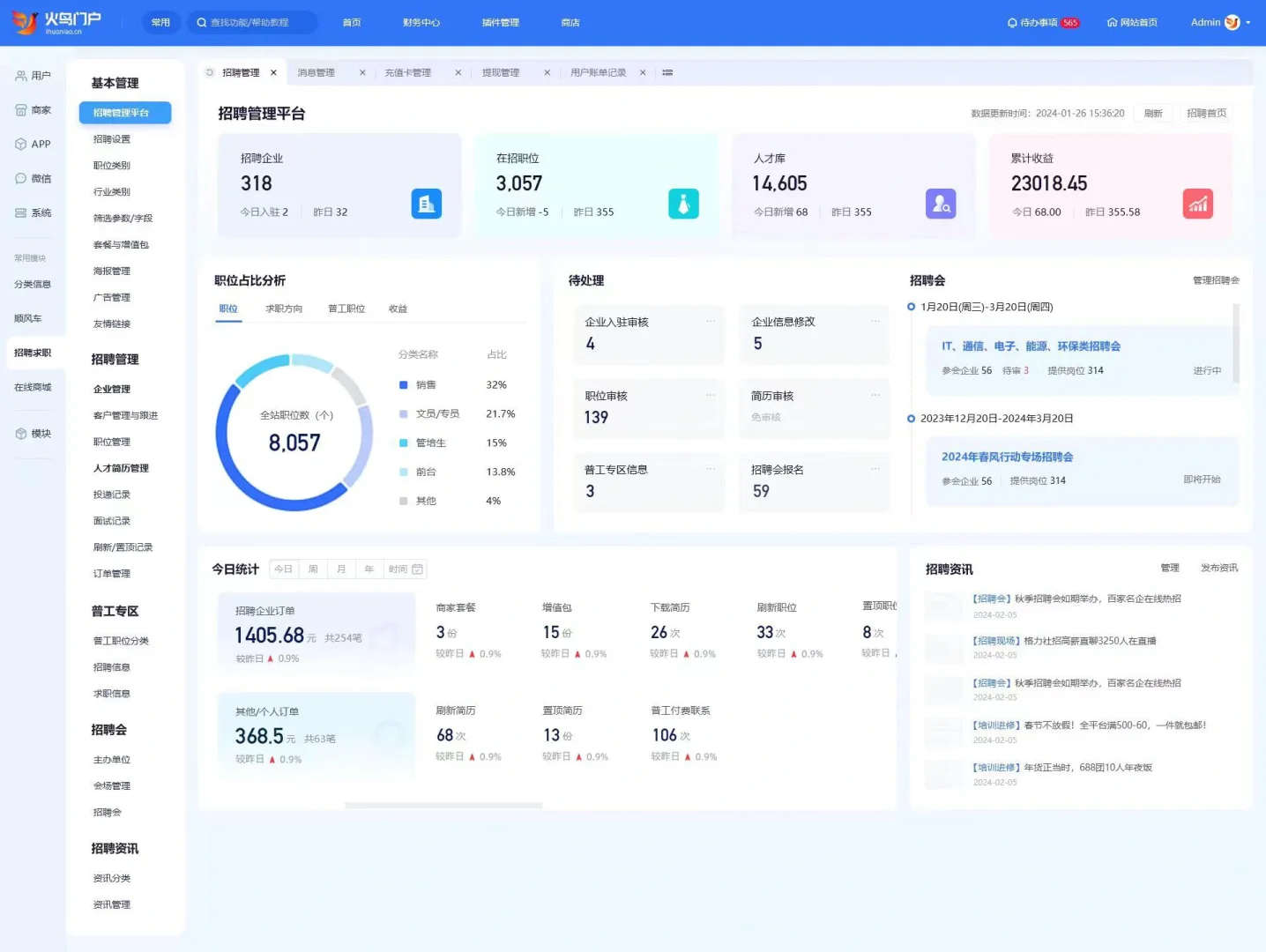
Task: Select 年 time range in 今日统计
Action: (x=369, y=569)
